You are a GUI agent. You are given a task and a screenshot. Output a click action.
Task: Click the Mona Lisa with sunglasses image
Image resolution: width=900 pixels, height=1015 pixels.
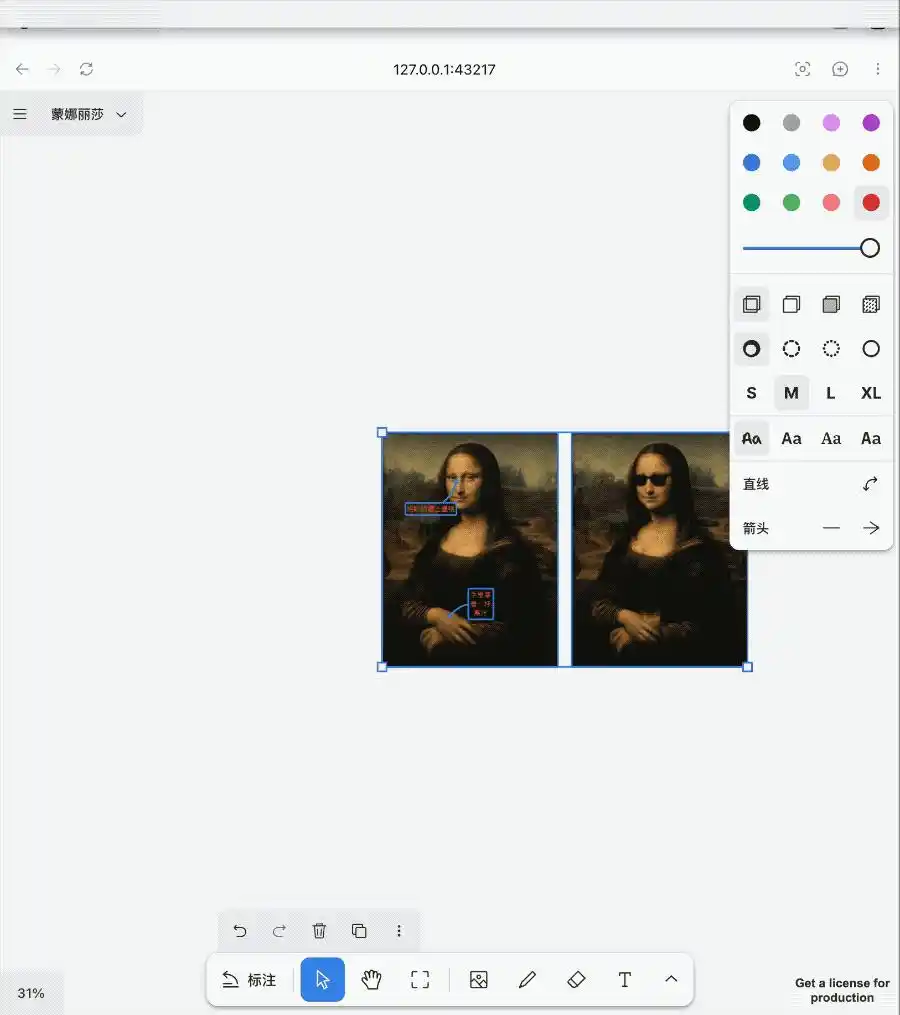pyautogui.click(x=660, y=550)
